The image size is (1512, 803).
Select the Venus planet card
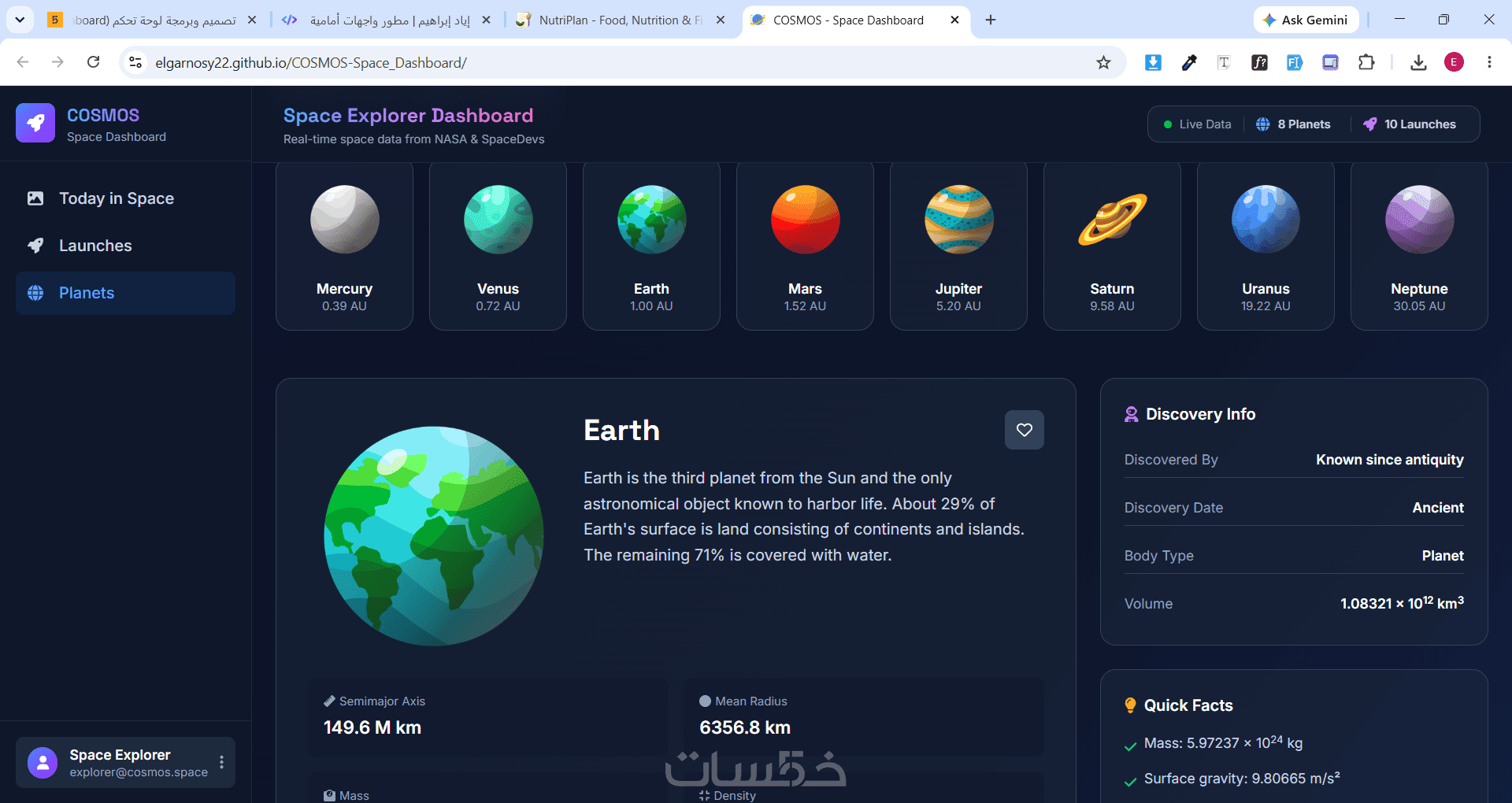498,246
